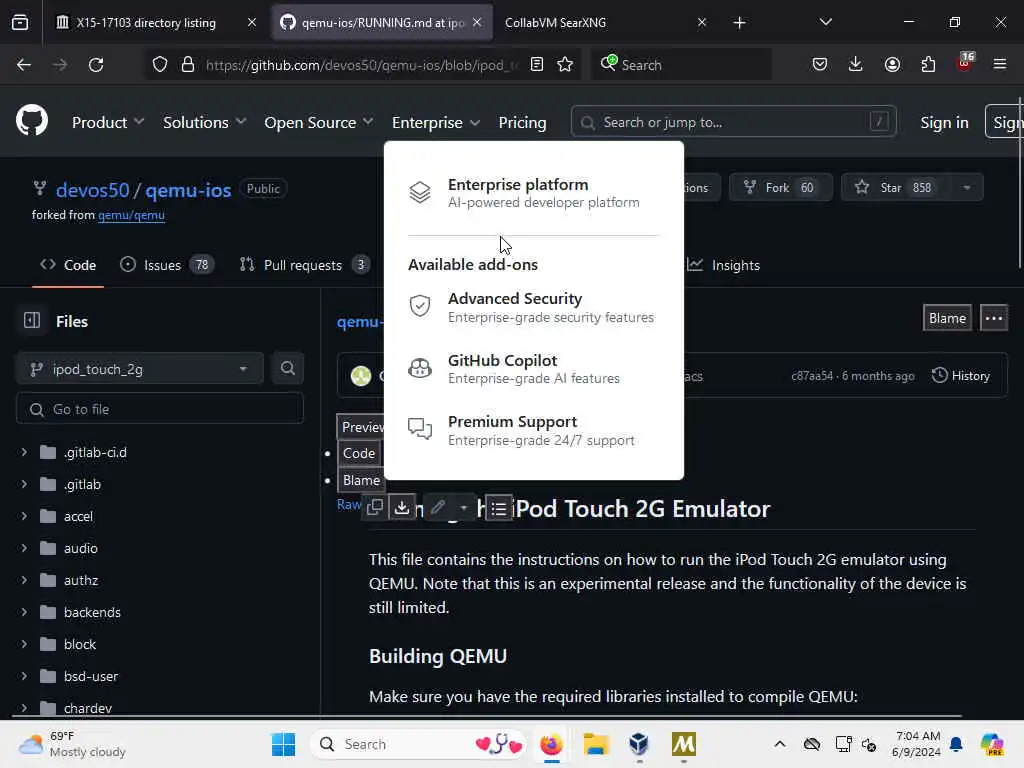Click the site security shield icon
This screenshot has width=1024, height=768.
(160, 64)
